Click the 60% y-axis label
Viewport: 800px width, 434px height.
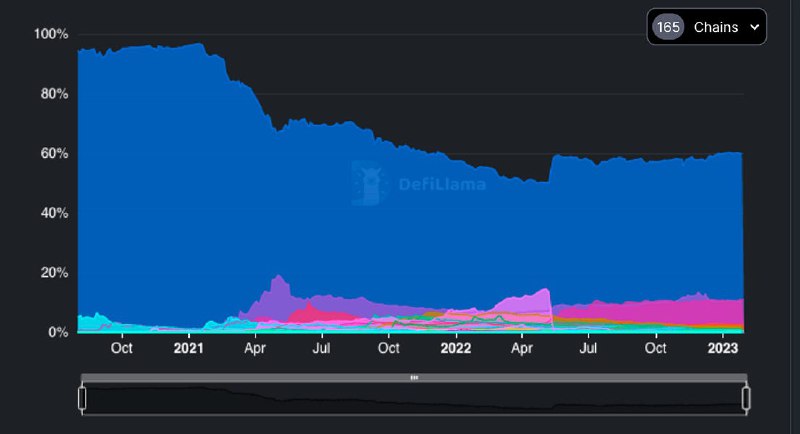[54, 153]
